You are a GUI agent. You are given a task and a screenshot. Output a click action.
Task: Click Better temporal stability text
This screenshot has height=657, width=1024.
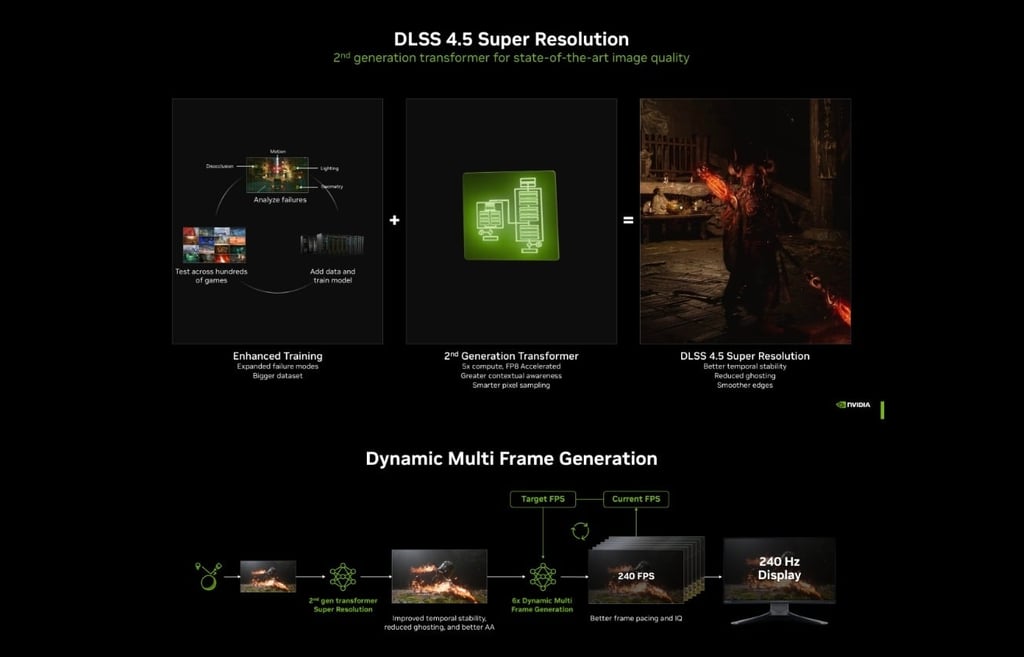click(x=745, y=366)
